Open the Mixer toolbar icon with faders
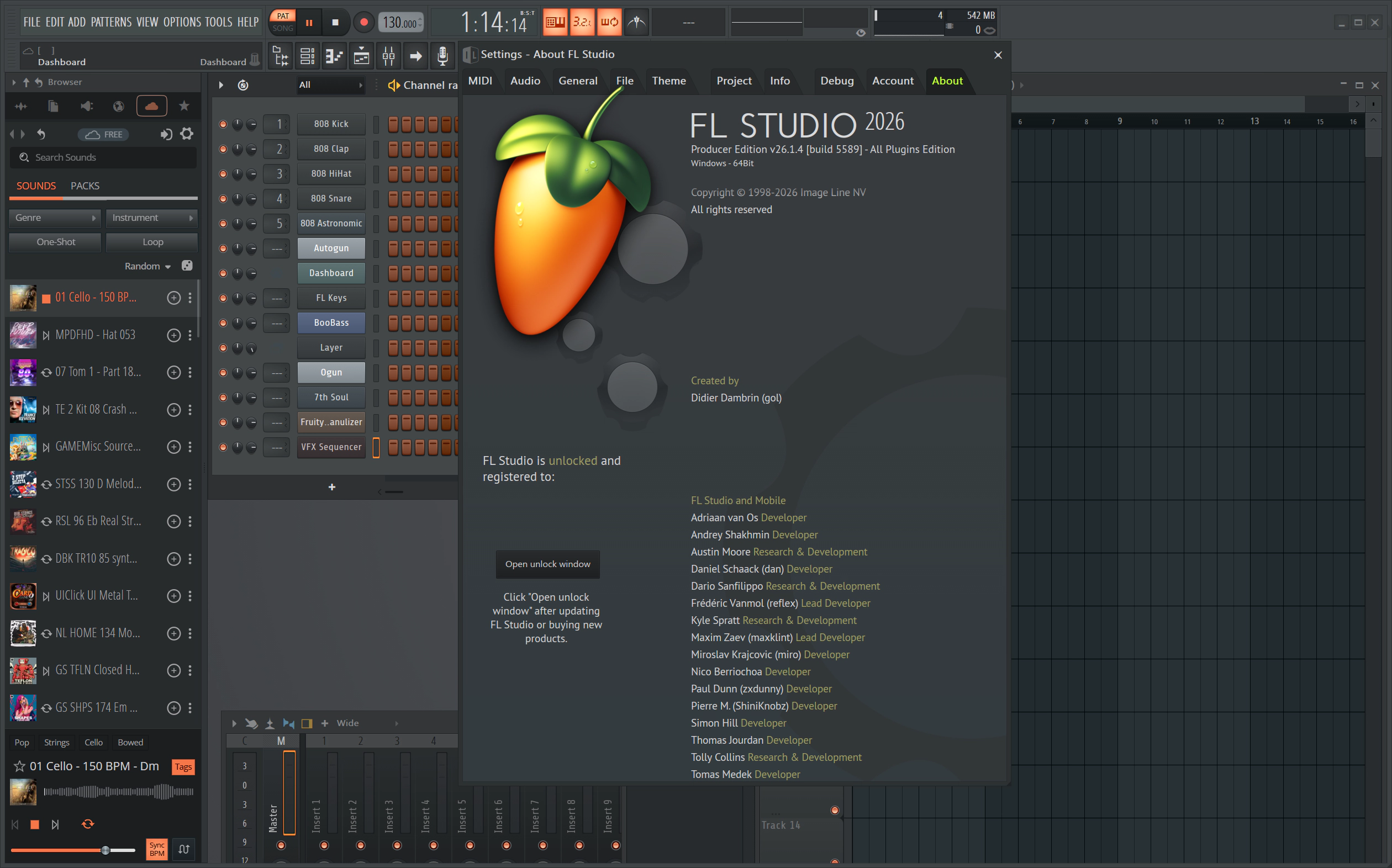This screenshot has width=1392, height=868. pyautogui.click(x=388, y=56)
